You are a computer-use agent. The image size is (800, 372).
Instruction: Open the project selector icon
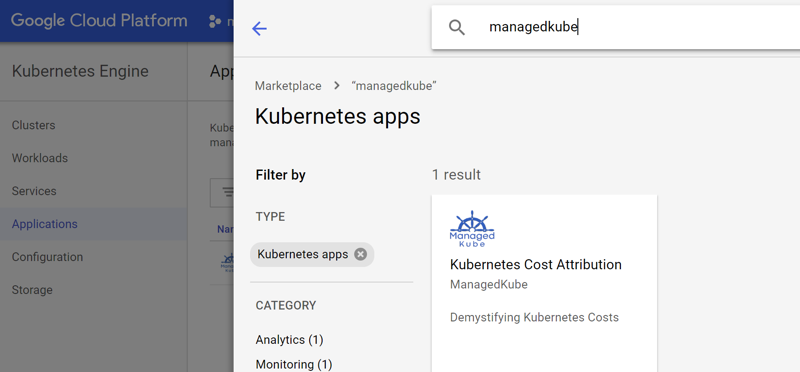tap(215, 21)
